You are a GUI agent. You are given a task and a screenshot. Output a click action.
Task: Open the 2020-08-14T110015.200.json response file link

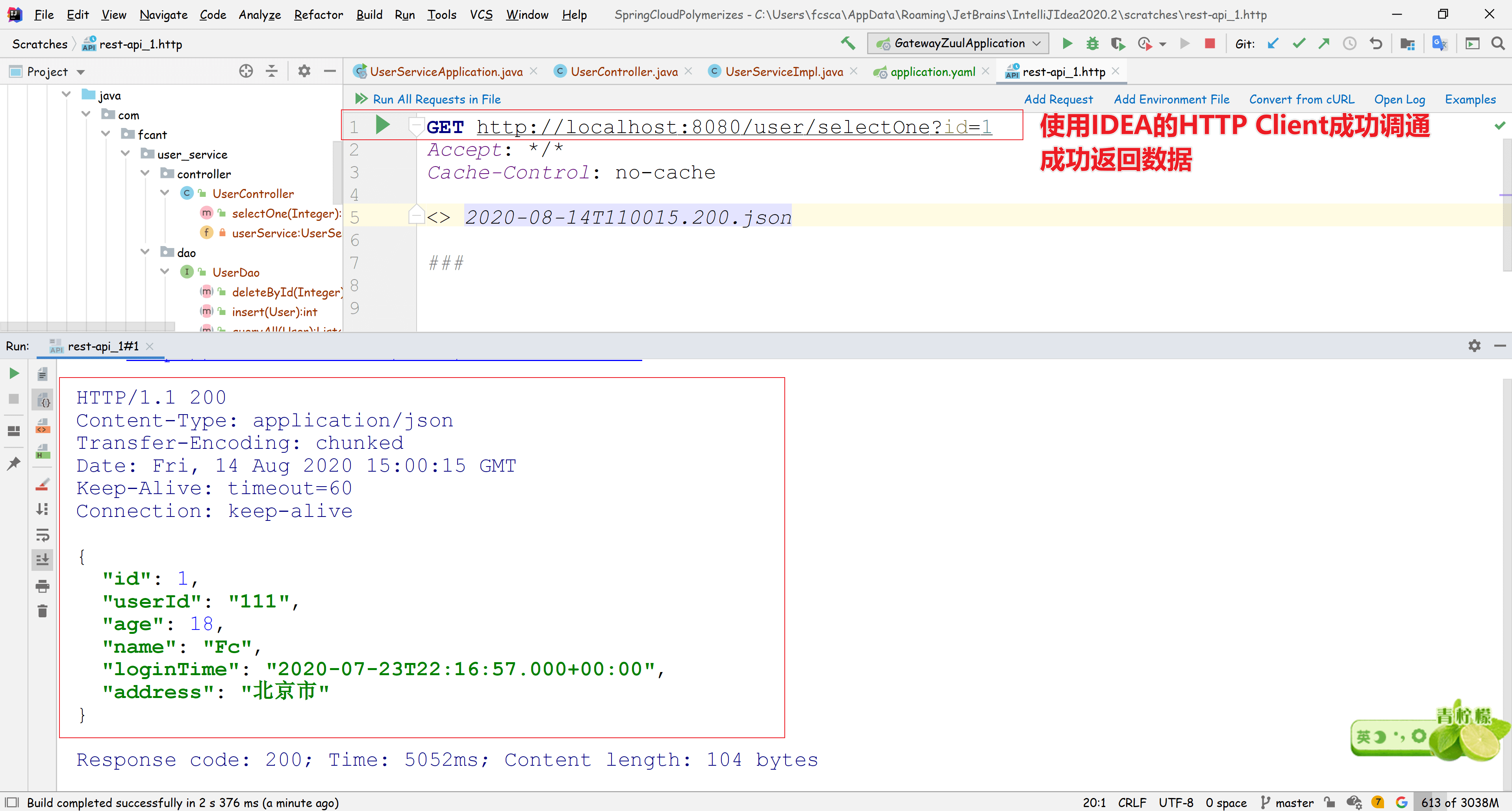click(628, 218)
